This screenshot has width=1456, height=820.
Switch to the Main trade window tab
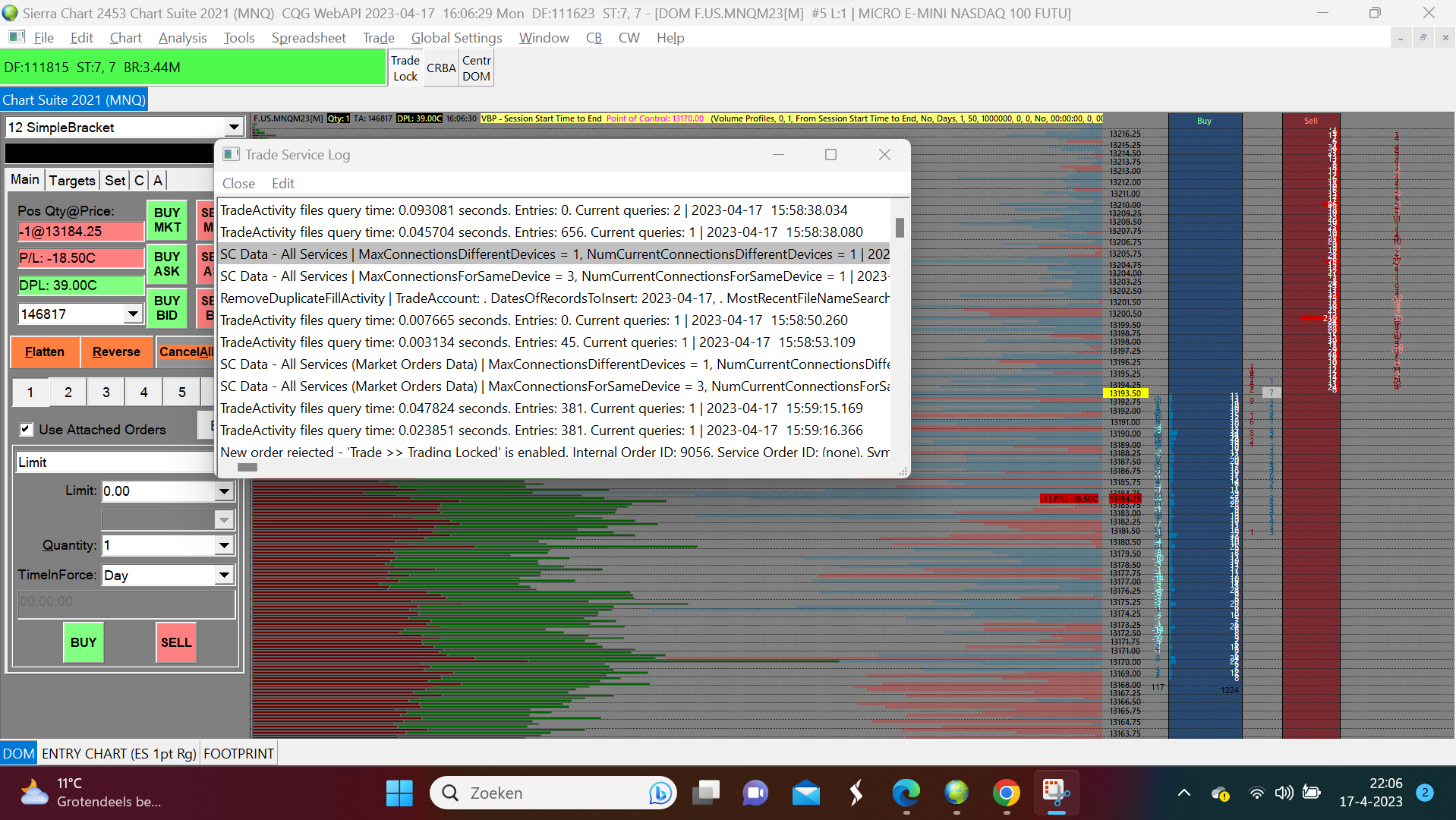coord(25,180)
